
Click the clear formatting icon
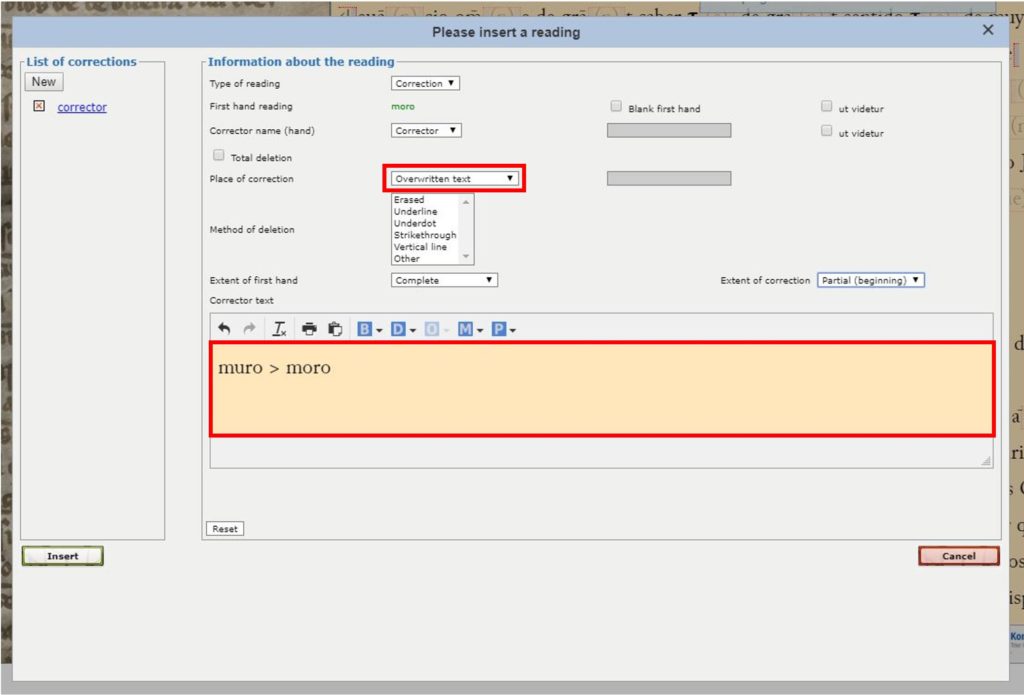click(280, 329)
